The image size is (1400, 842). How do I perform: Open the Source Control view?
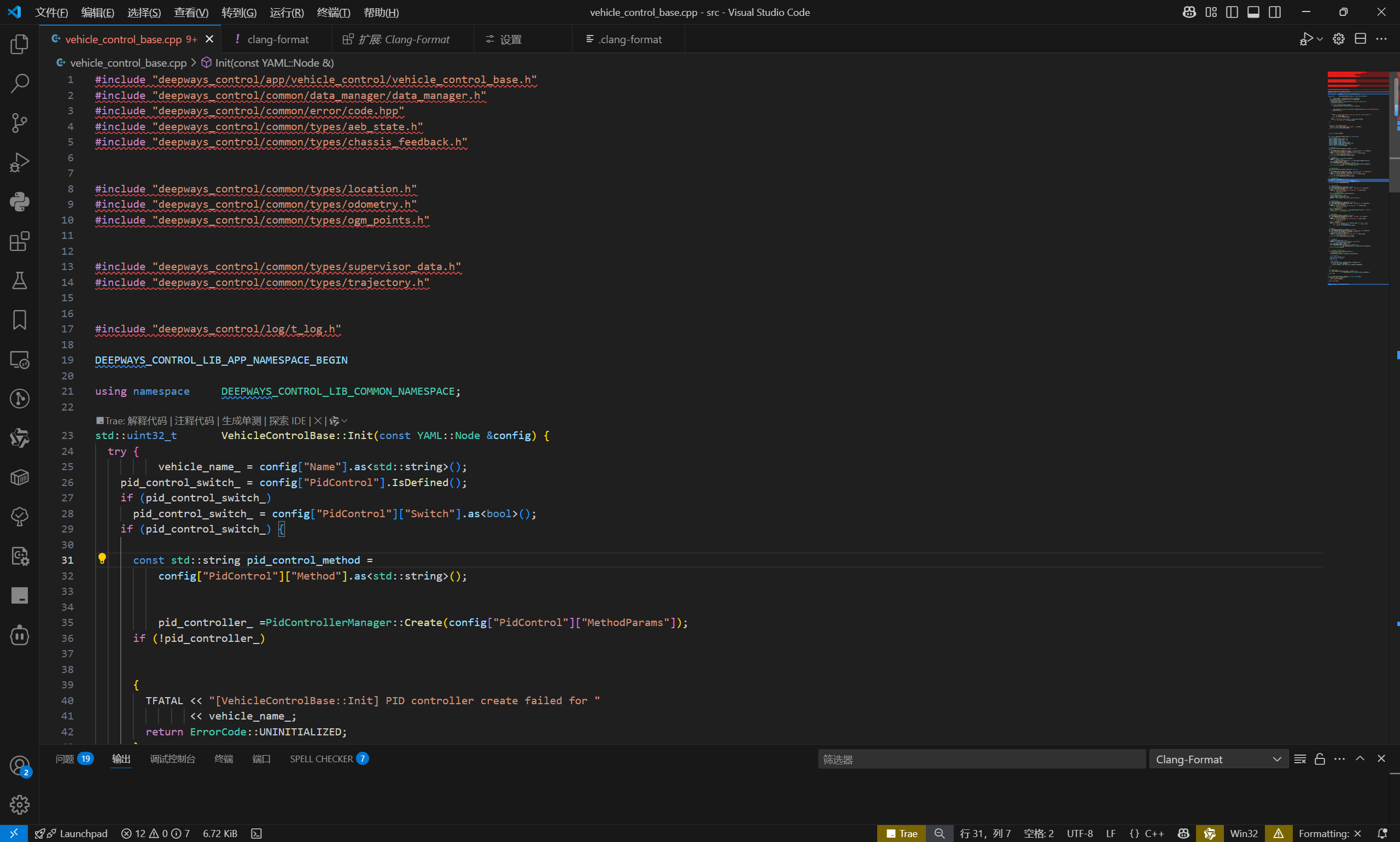pos(19,122)
